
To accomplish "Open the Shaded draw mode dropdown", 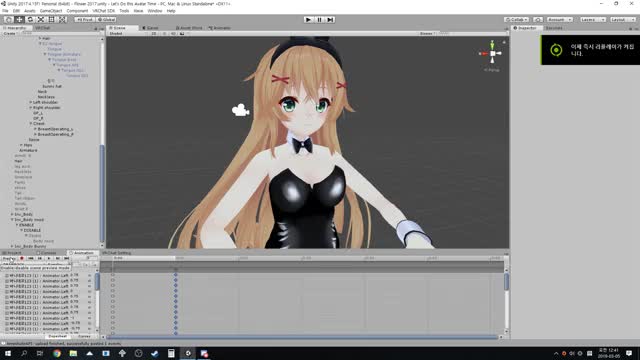I will (x=126, y=33).
